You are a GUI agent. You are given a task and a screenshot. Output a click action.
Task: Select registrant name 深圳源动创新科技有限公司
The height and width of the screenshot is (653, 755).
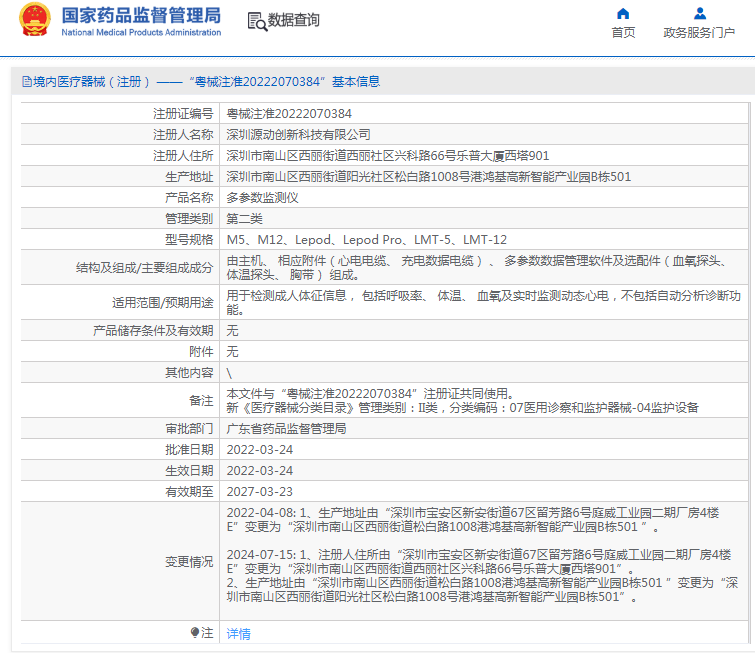click(299, 135)
